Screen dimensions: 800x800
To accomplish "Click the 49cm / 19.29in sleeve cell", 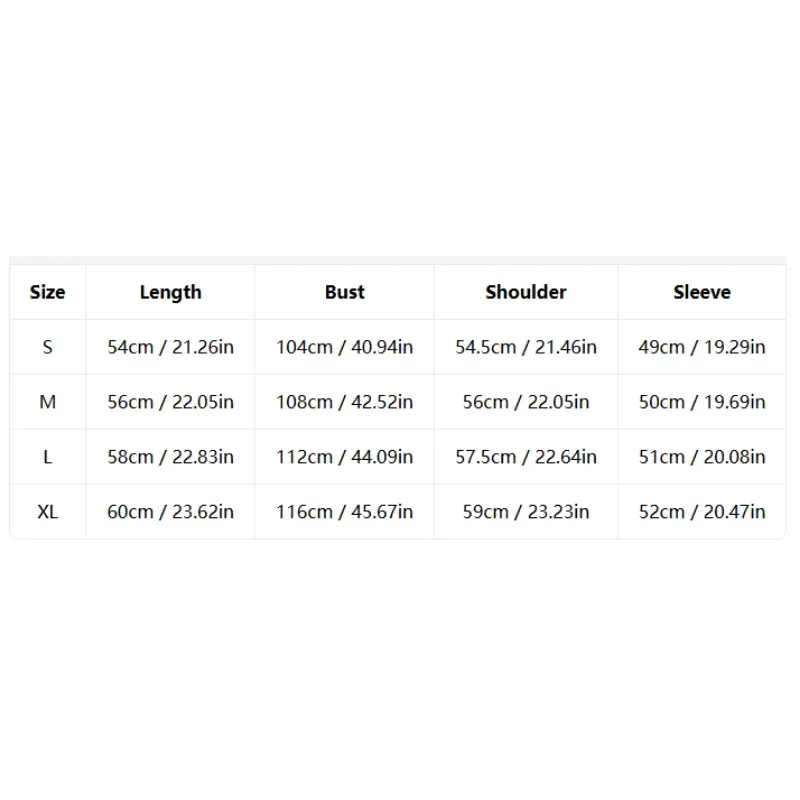I will [x=702, y=347].
